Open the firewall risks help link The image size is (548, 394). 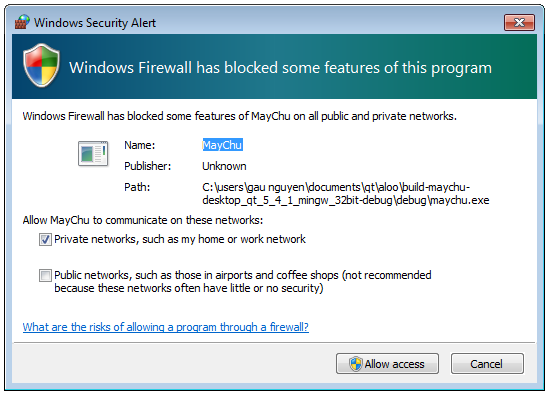coord(166,327)
